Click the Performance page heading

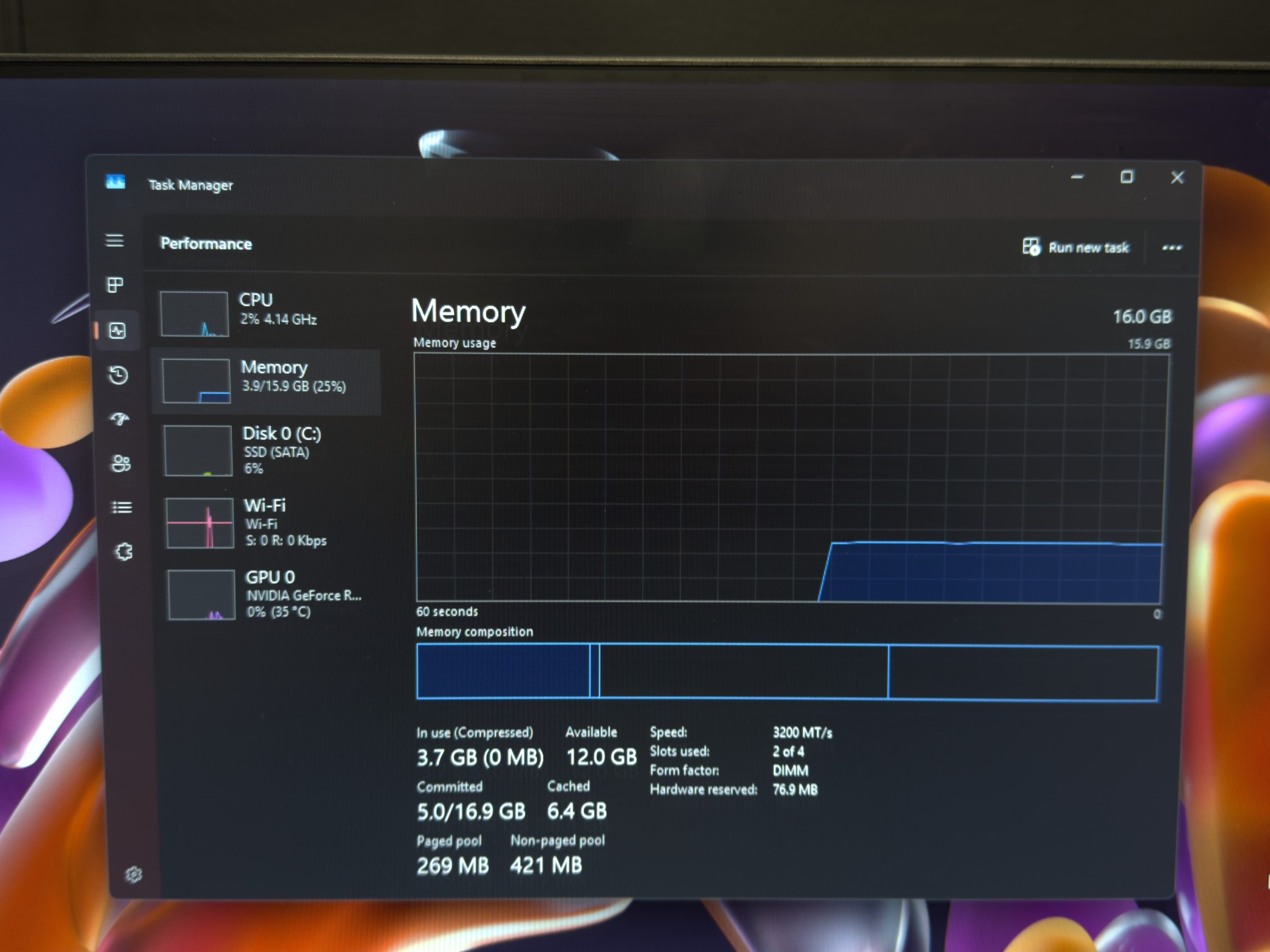206,244
